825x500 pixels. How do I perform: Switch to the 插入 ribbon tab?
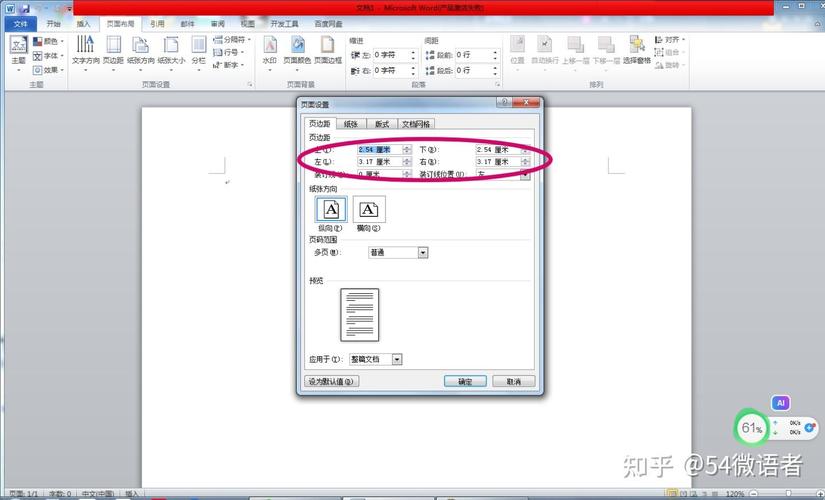pos(83,24)
